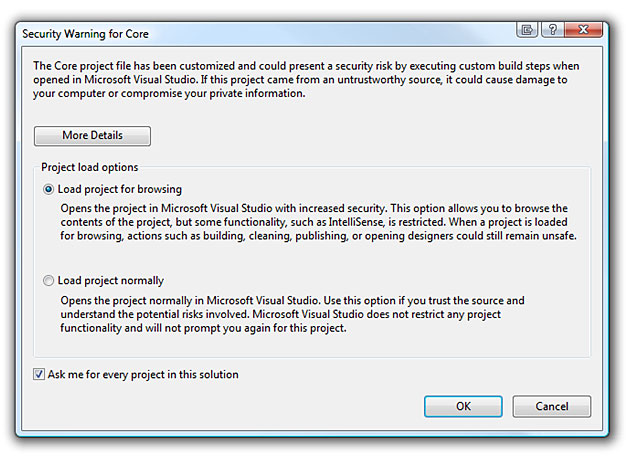Select the Load project for browsing radio button
Image resolution: width=628 pixels, height=456 pixels.
pos(48,189)
